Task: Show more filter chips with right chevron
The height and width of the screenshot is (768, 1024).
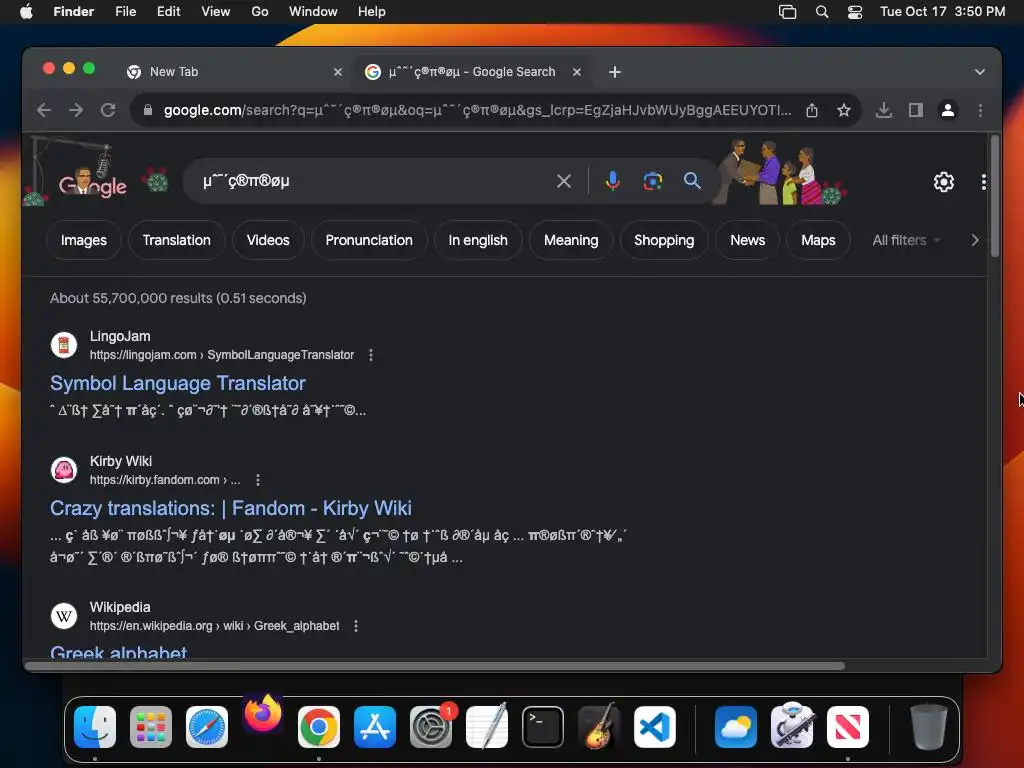Action: 975,240
